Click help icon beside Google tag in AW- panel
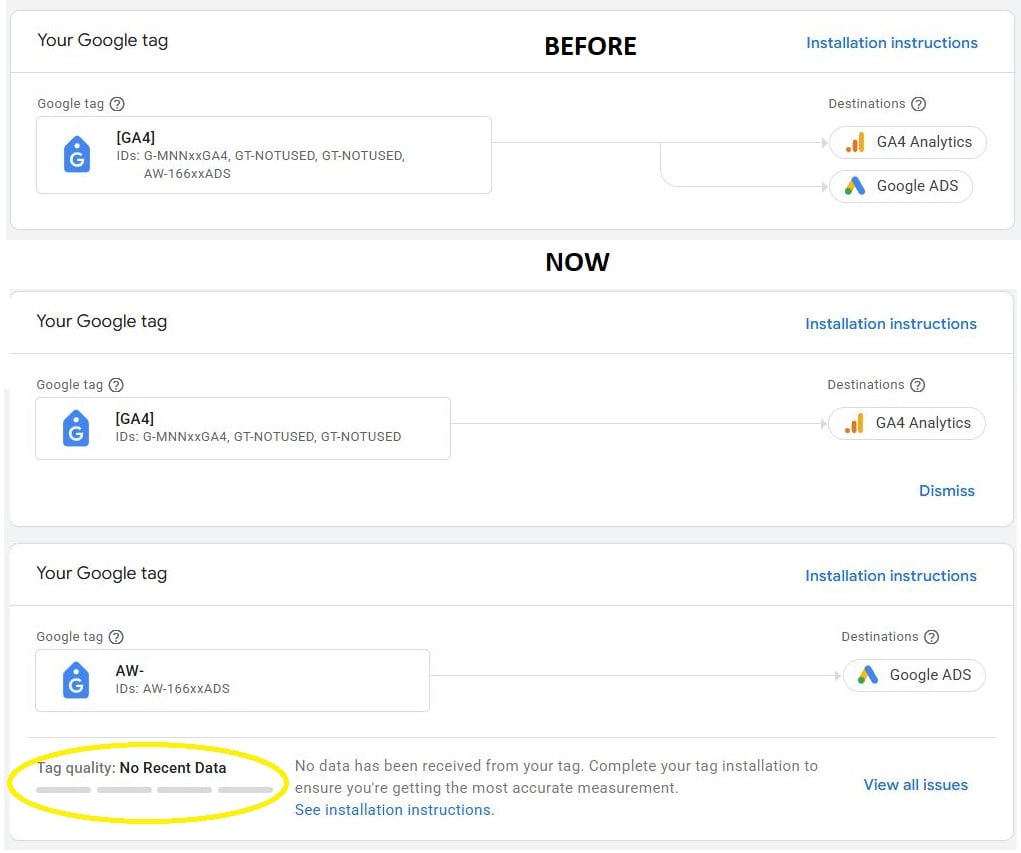Screen dimensions: 1021x853 [x=116, y=637]
